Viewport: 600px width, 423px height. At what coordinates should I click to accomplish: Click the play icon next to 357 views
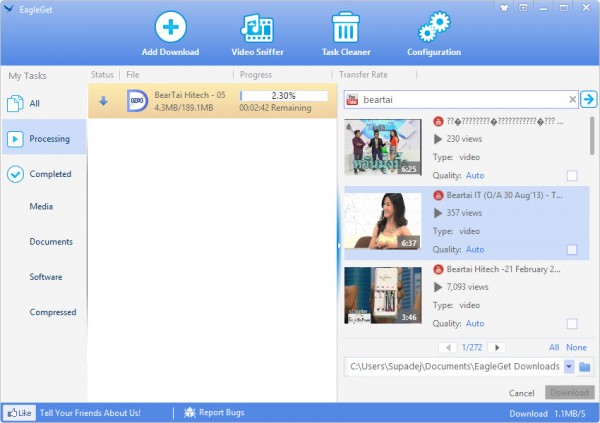438,213
